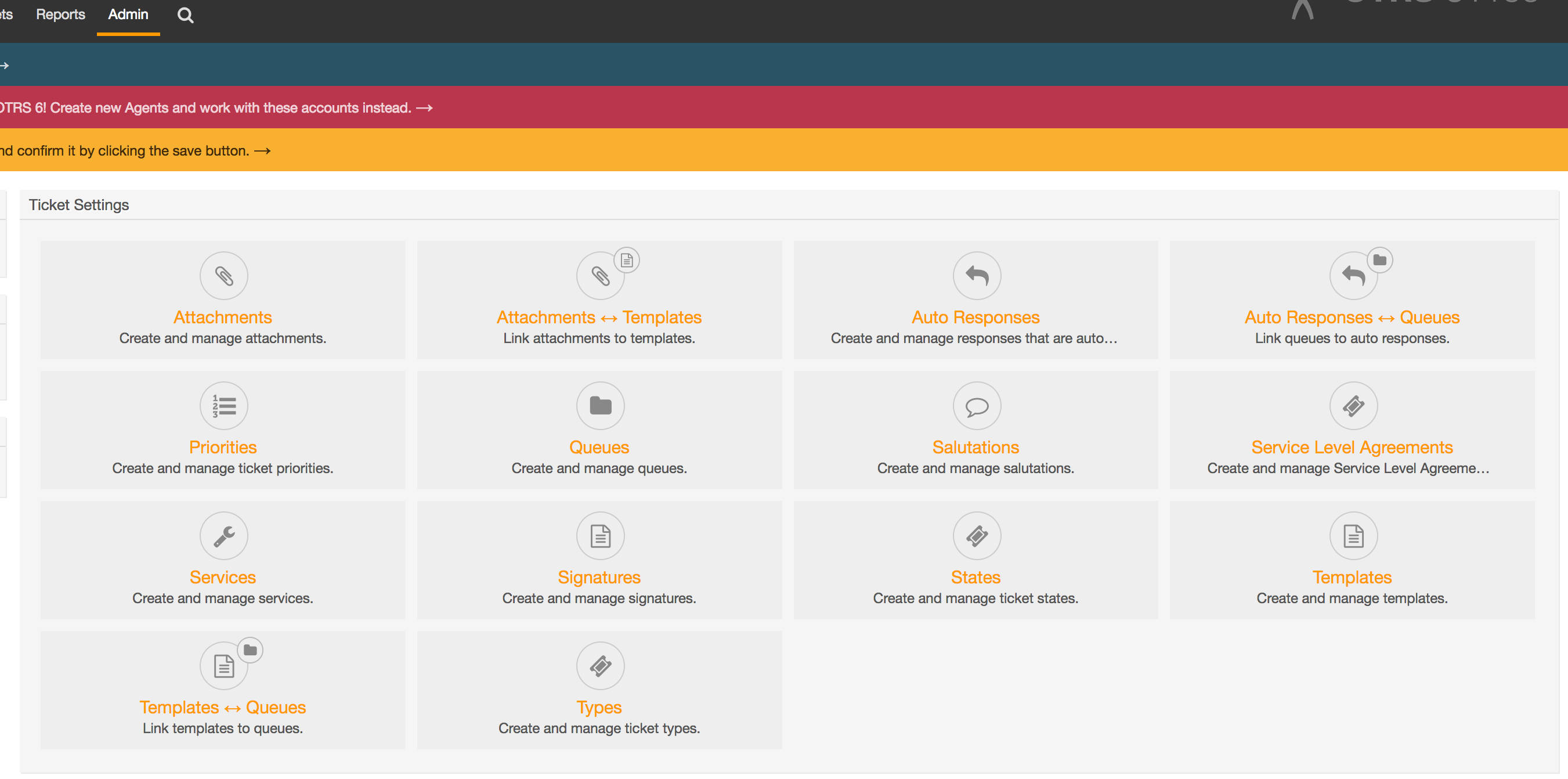This screenshot has height=779, width=1568.
Task: Click the red agent account warning banner
Action: coord(216,108)
